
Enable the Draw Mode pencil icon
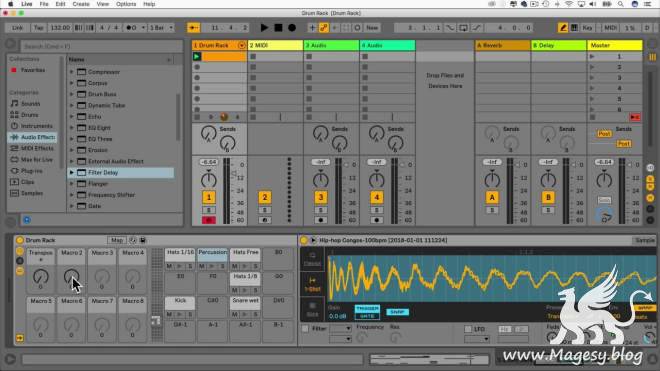point(563,28)
